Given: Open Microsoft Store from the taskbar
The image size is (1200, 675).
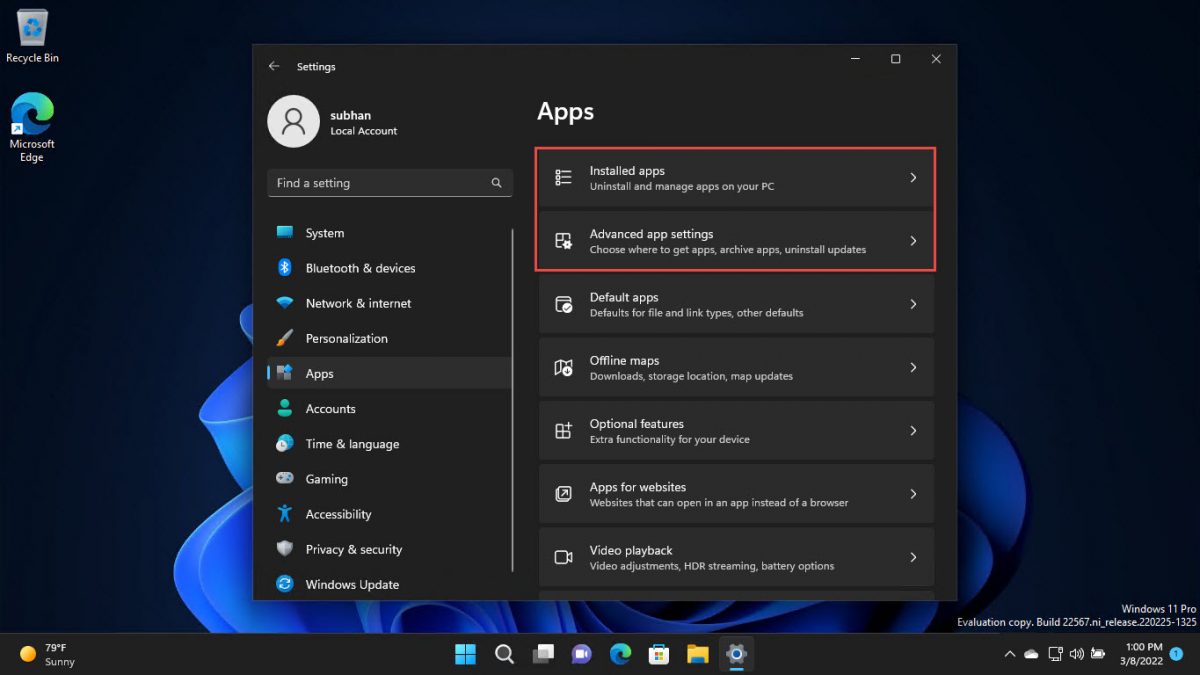Looking at the screenshot, I should coord(658,653).
